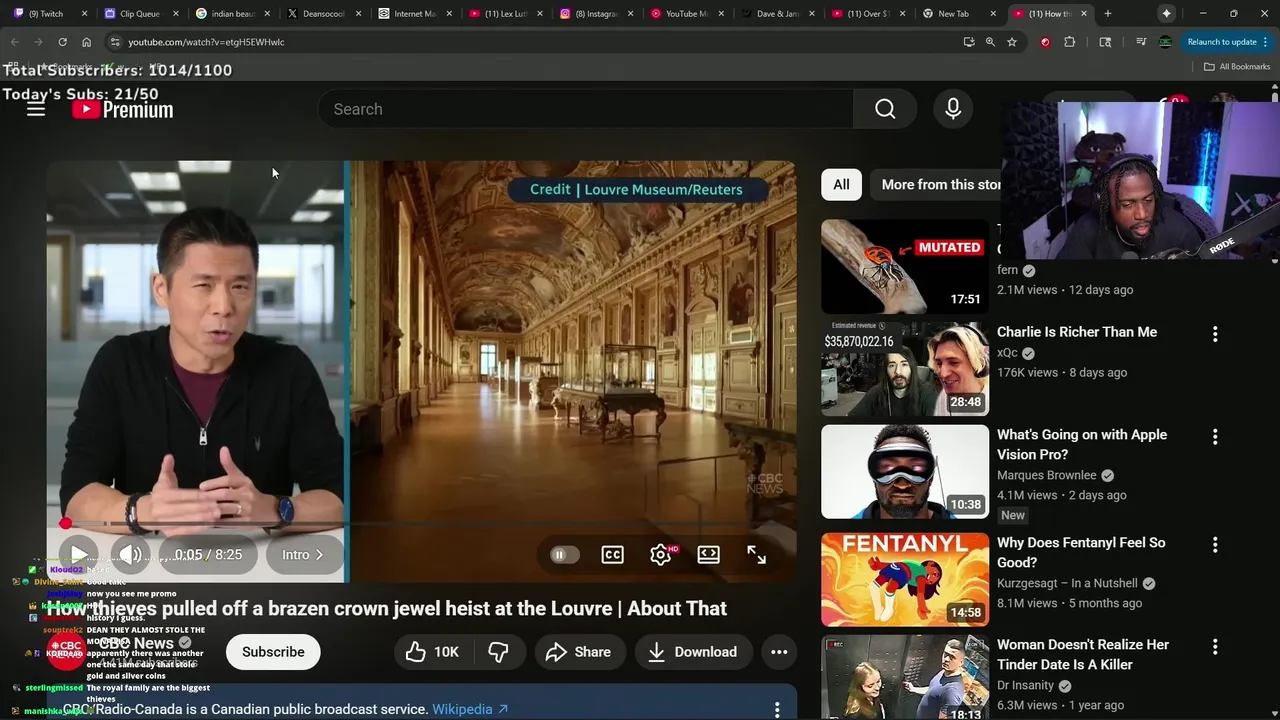Image resolution: width=1280 pixels, height=720 pixels.
Task: Switch to the Clip Queue browser tab
Action: coord(139,14)
